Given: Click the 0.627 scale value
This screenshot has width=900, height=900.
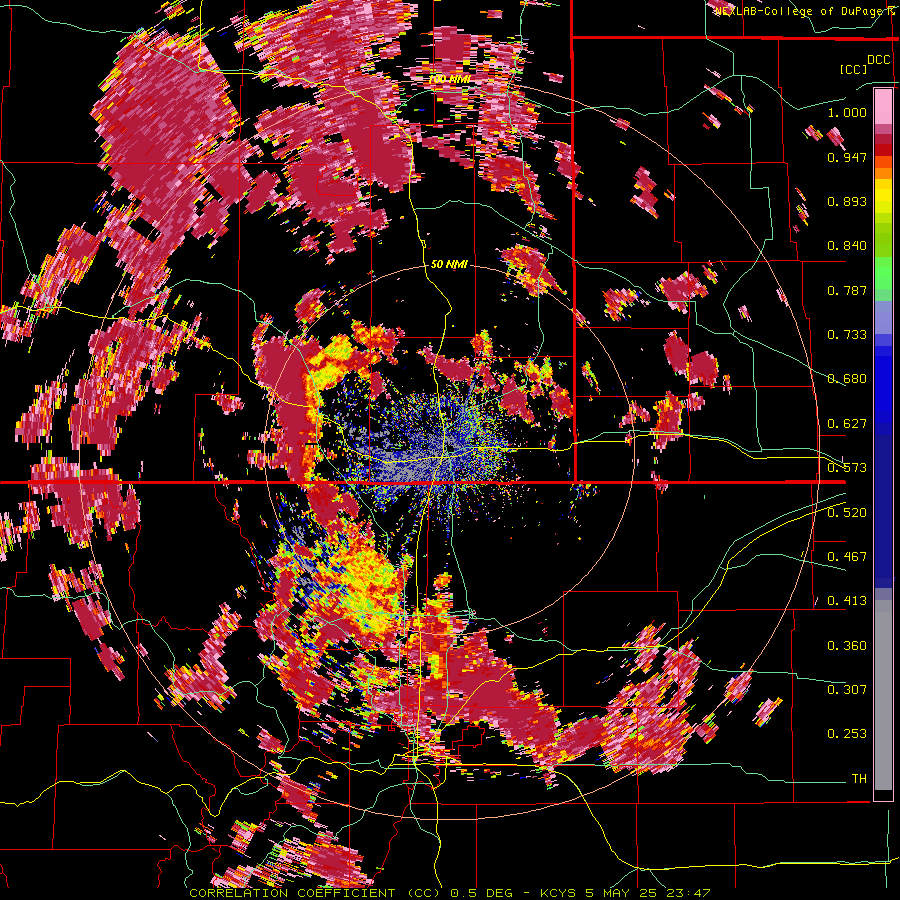Looking at the screenshot, I should (x=847, y=424).
